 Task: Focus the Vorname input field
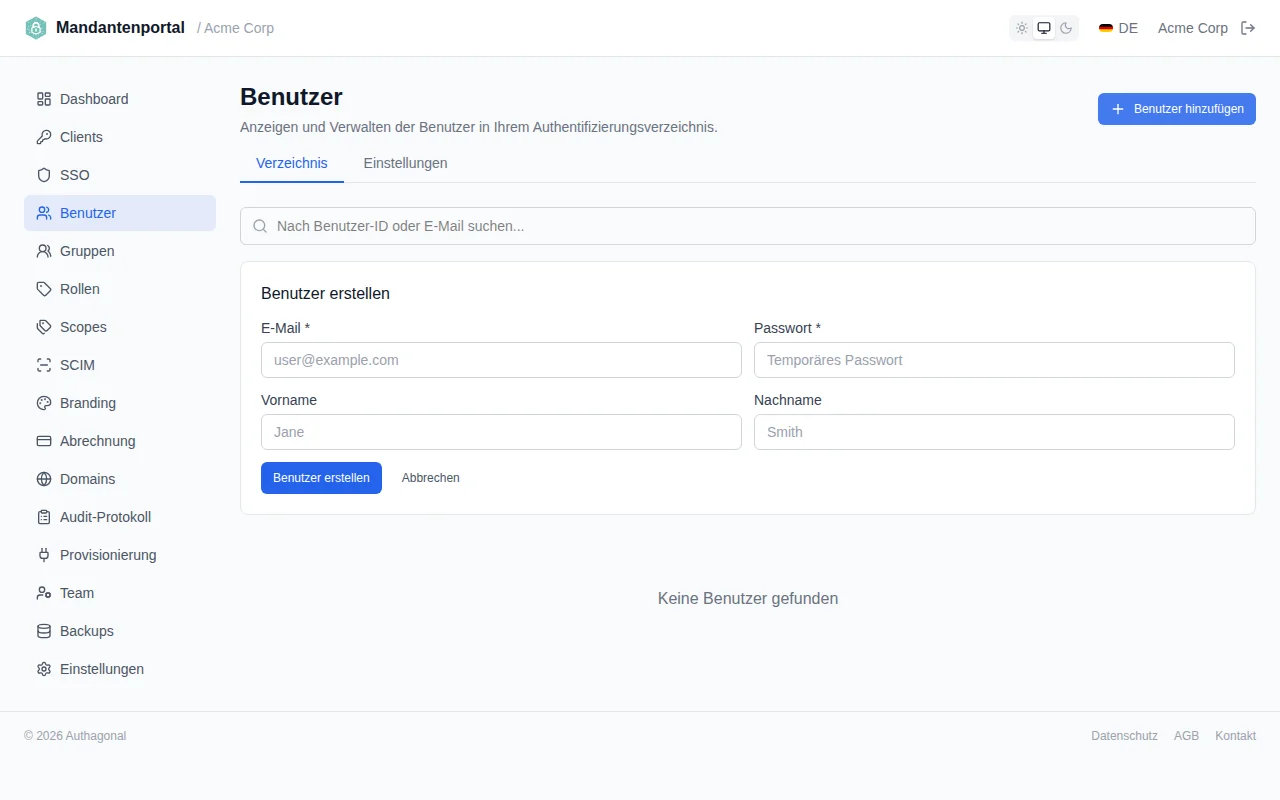[x=501, y=432]
